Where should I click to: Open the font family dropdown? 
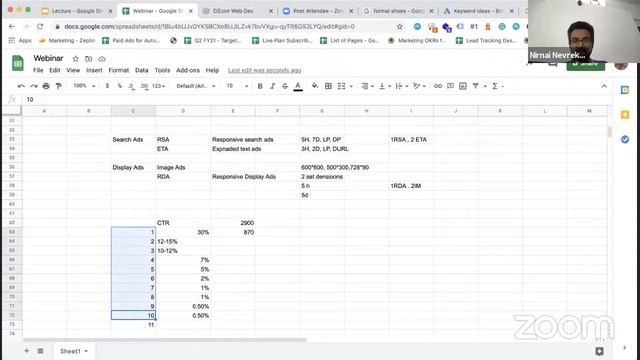point(196,86)
